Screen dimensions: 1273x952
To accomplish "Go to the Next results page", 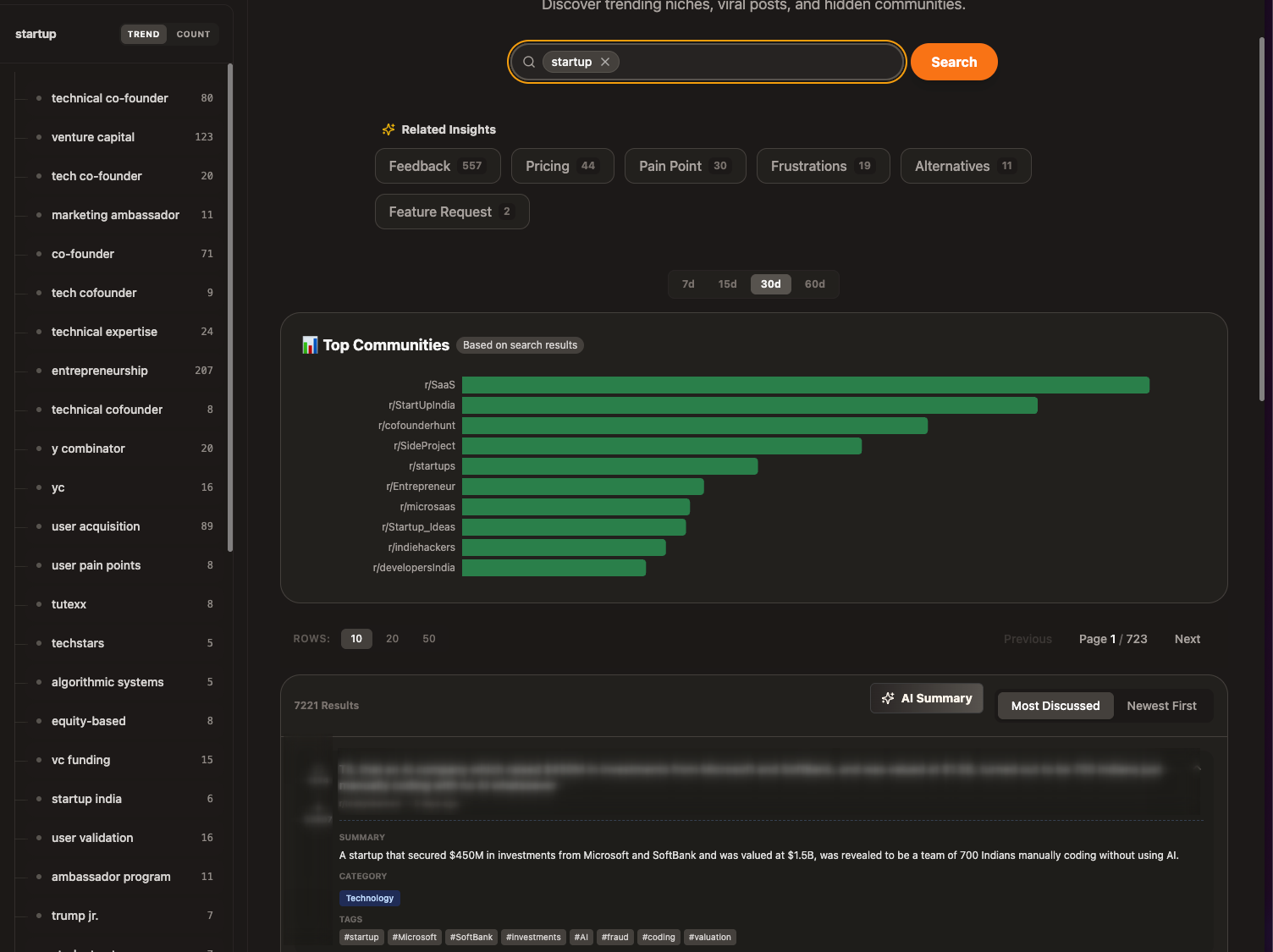I will 1187,639.
